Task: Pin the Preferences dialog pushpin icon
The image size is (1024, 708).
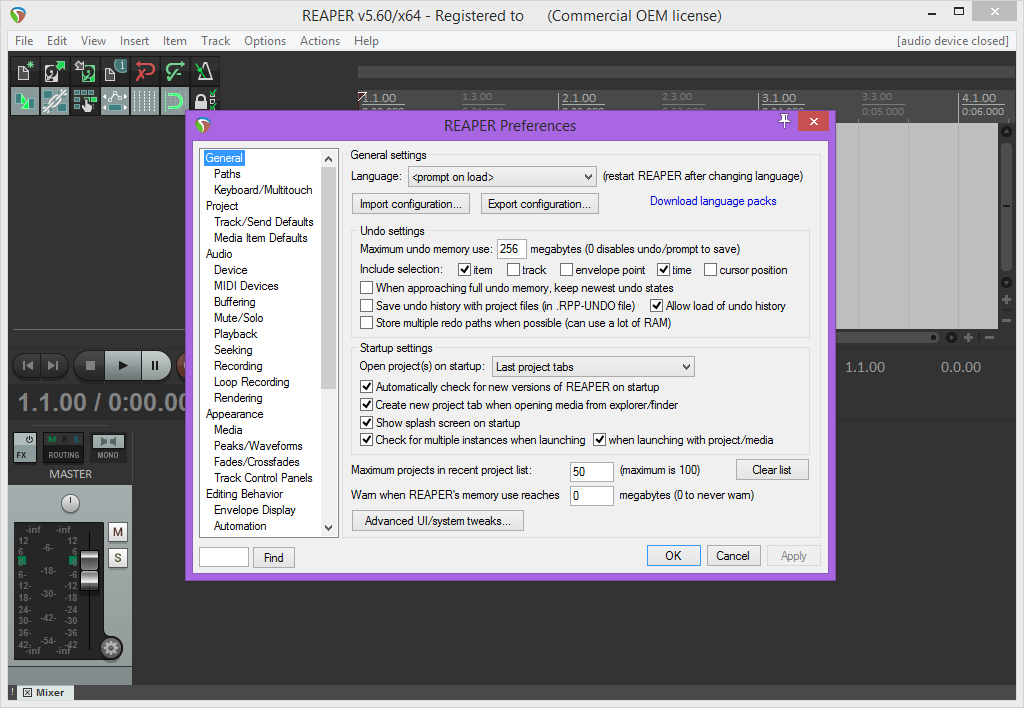Action: 784,121
